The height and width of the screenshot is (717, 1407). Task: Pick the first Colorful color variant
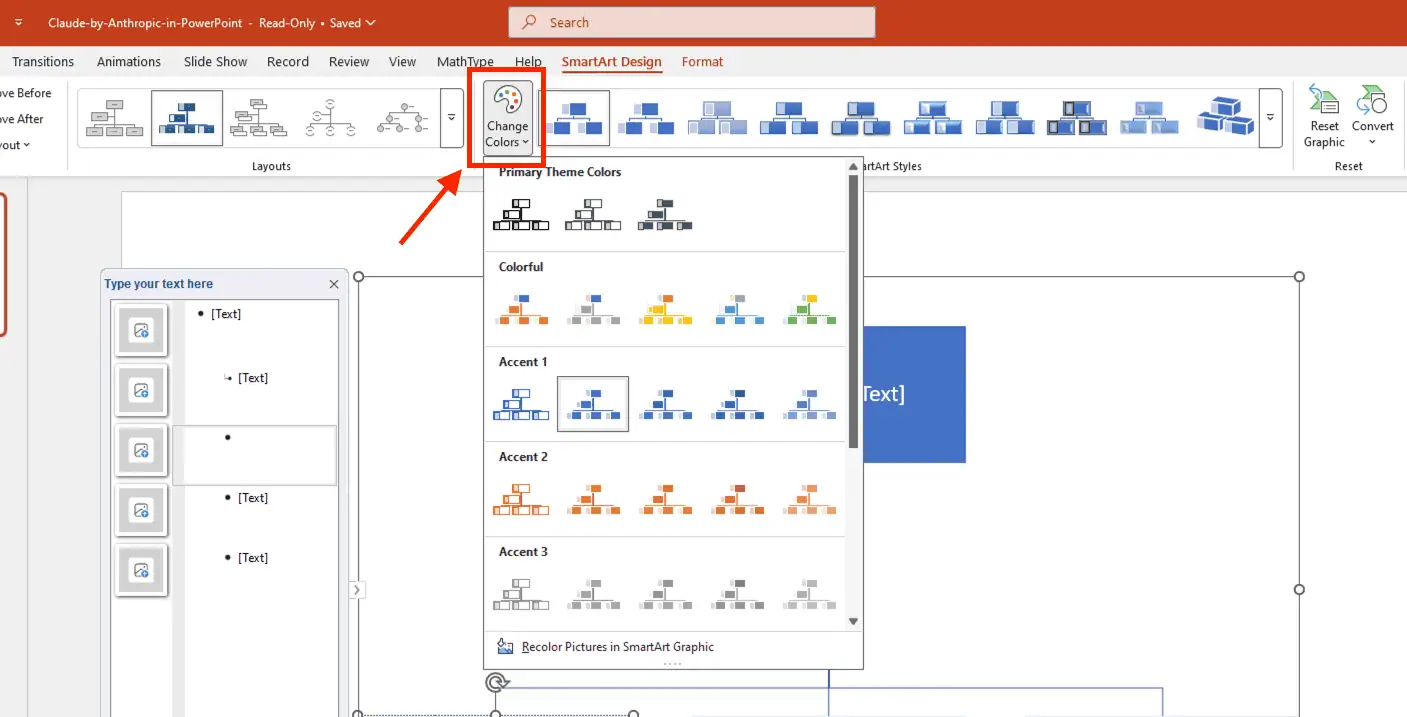(x=520, y=309)
